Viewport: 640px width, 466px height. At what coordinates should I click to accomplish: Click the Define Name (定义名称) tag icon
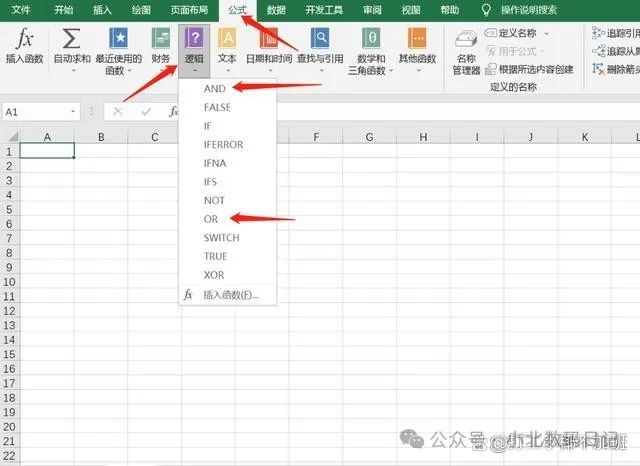pos(491,33)
